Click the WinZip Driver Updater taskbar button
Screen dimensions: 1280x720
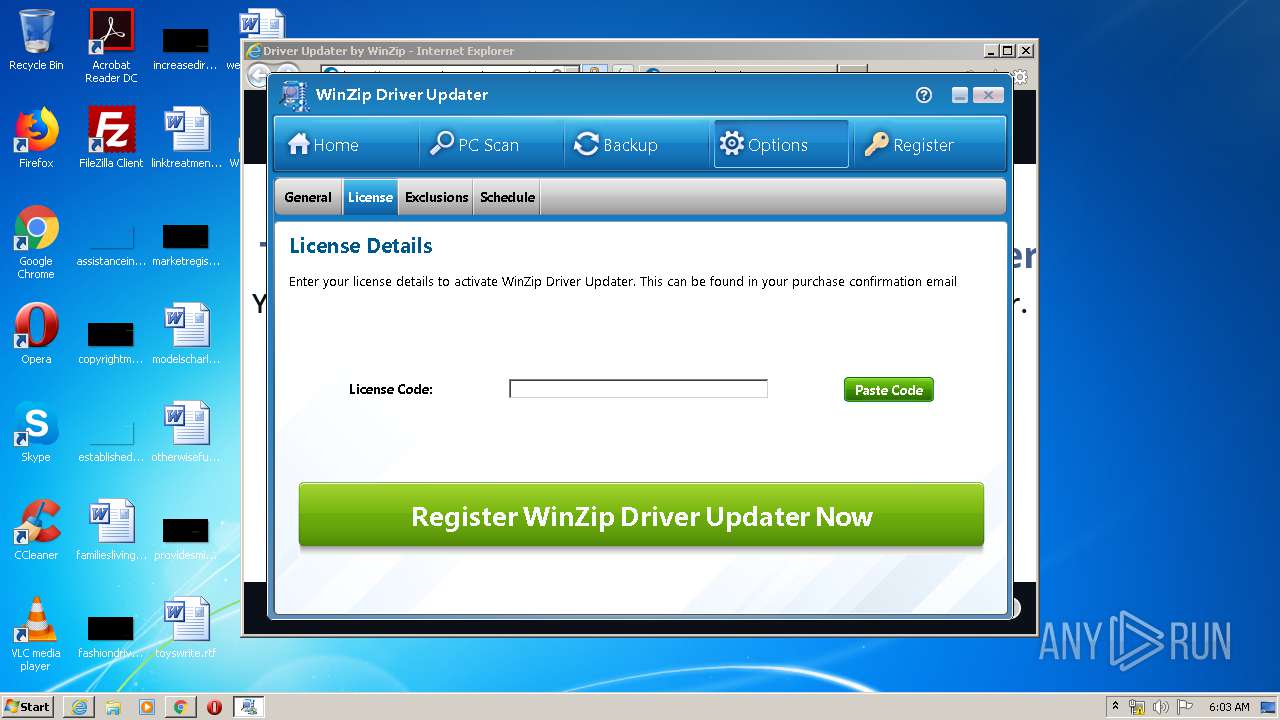point(249,706)
